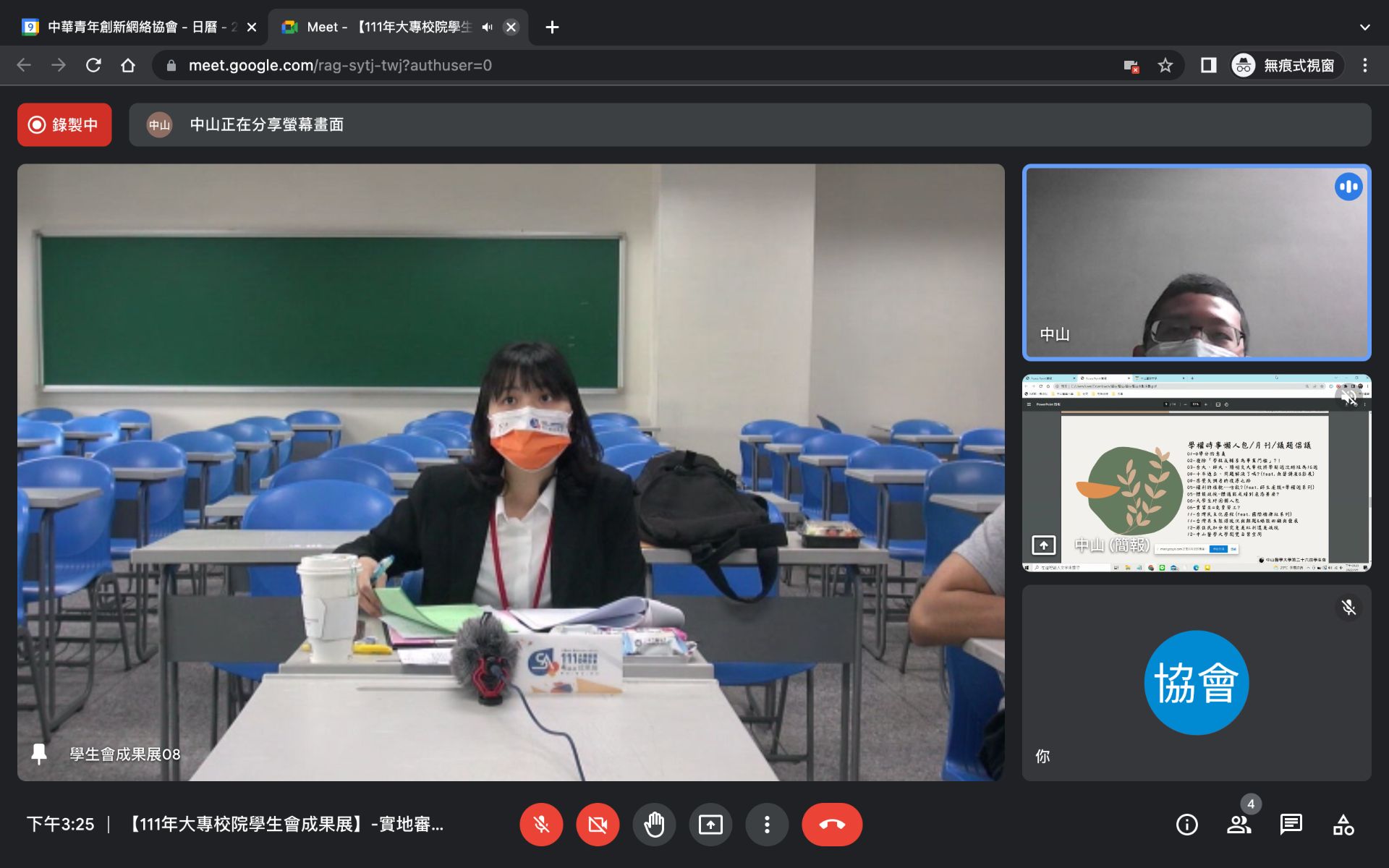Select the 中山 (簡報) presentation thumbnail
Screen dimensions: 1389x868
tap(1196, 472)
